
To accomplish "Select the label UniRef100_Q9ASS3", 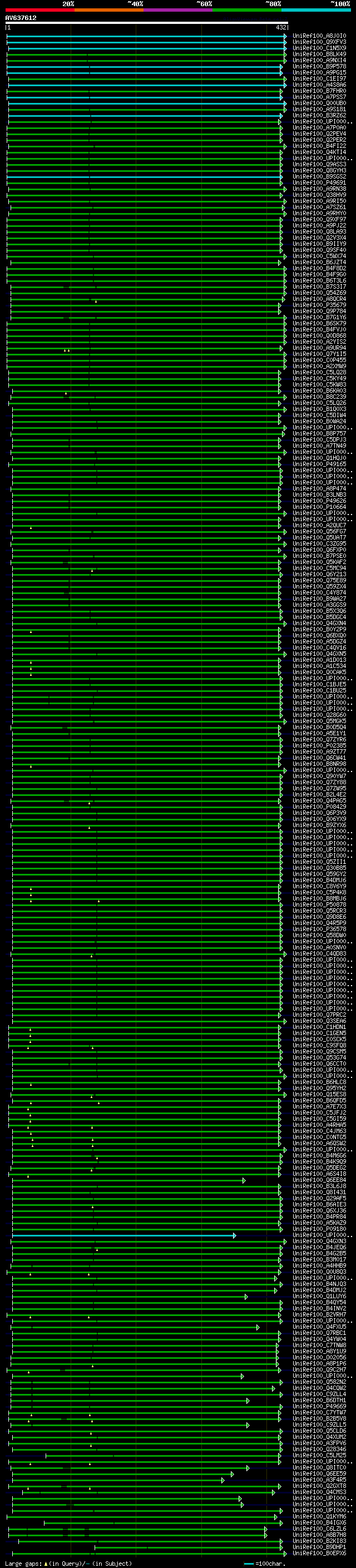I will click(x=319, y=164).
